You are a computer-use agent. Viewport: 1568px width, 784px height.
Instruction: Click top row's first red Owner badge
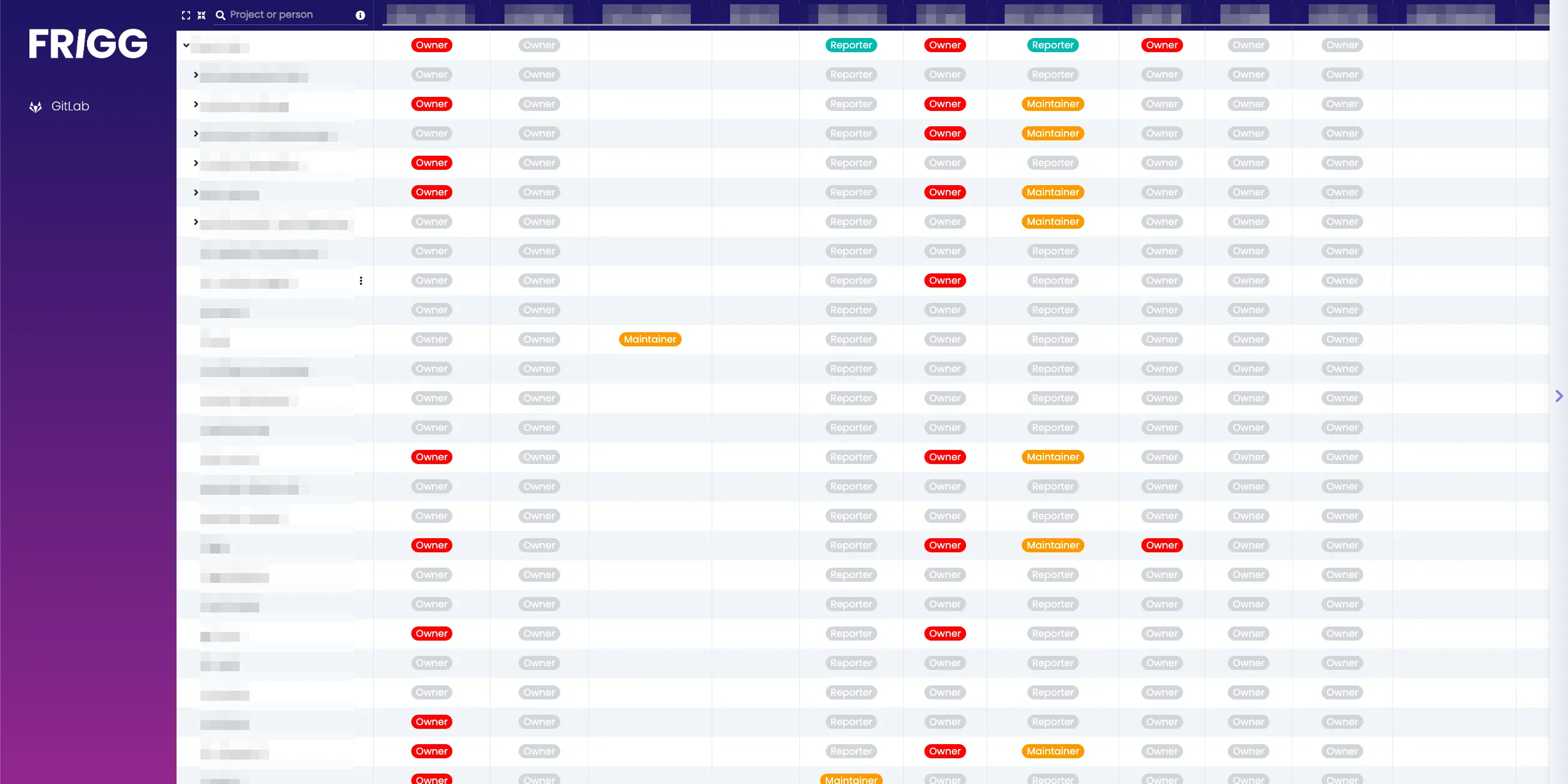click(x=432, y=45)
